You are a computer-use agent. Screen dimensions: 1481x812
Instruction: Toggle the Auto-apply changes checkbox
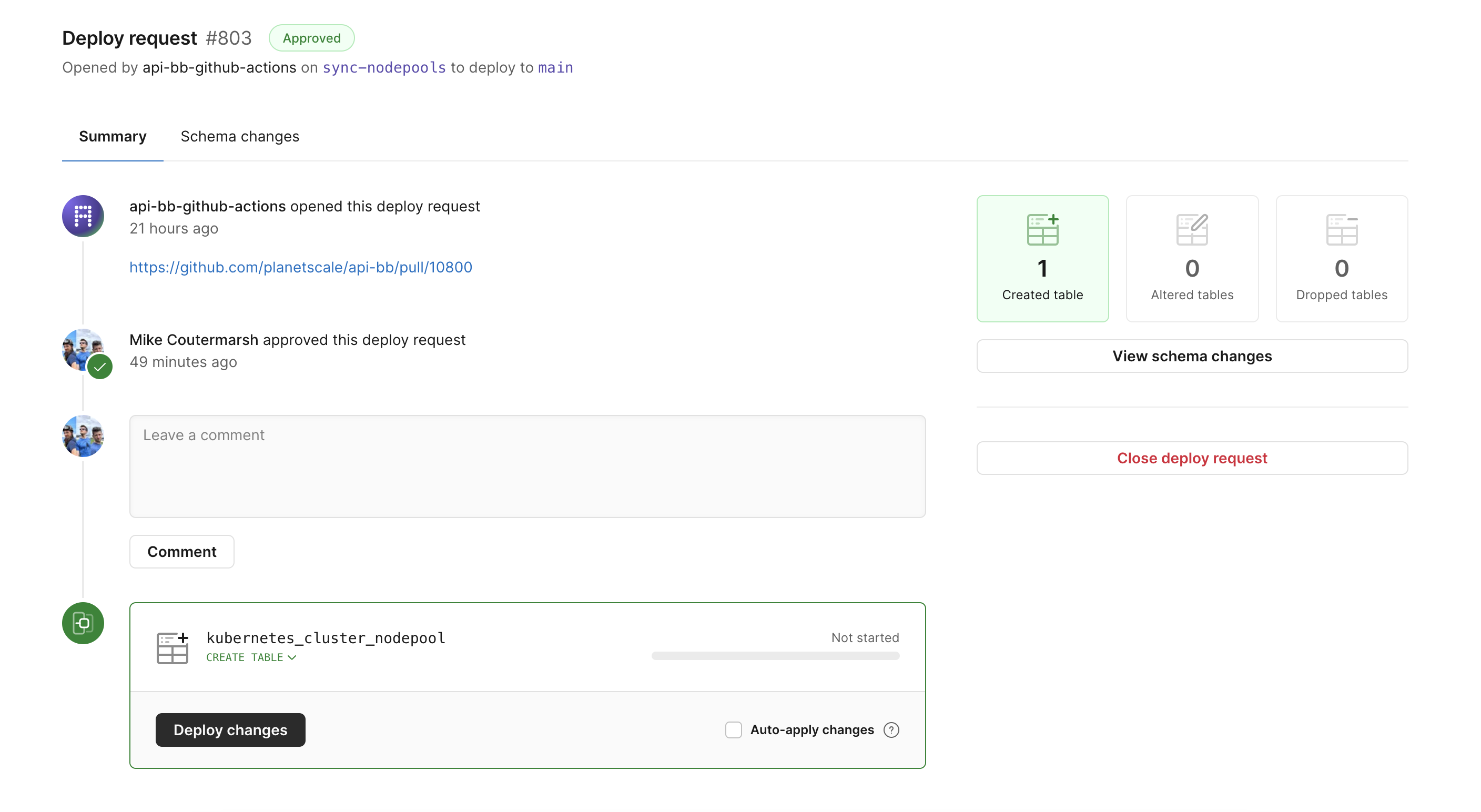click(734, 730)
